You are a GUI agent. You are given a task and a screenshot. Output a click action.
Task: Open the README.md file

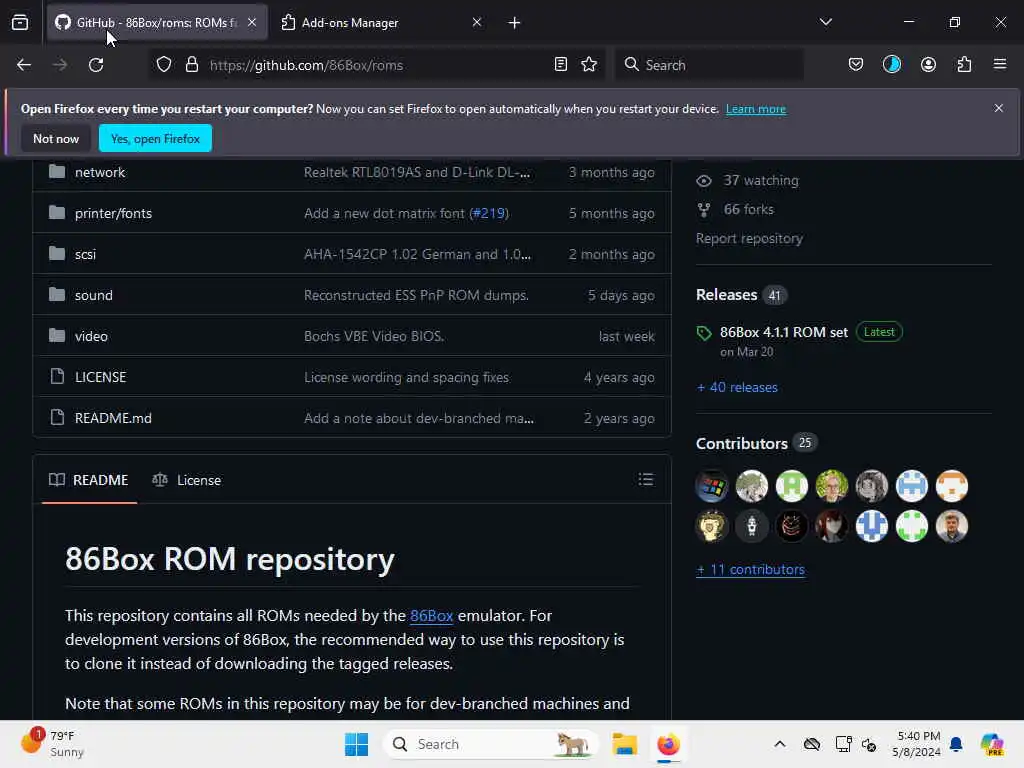coord(113,418)
